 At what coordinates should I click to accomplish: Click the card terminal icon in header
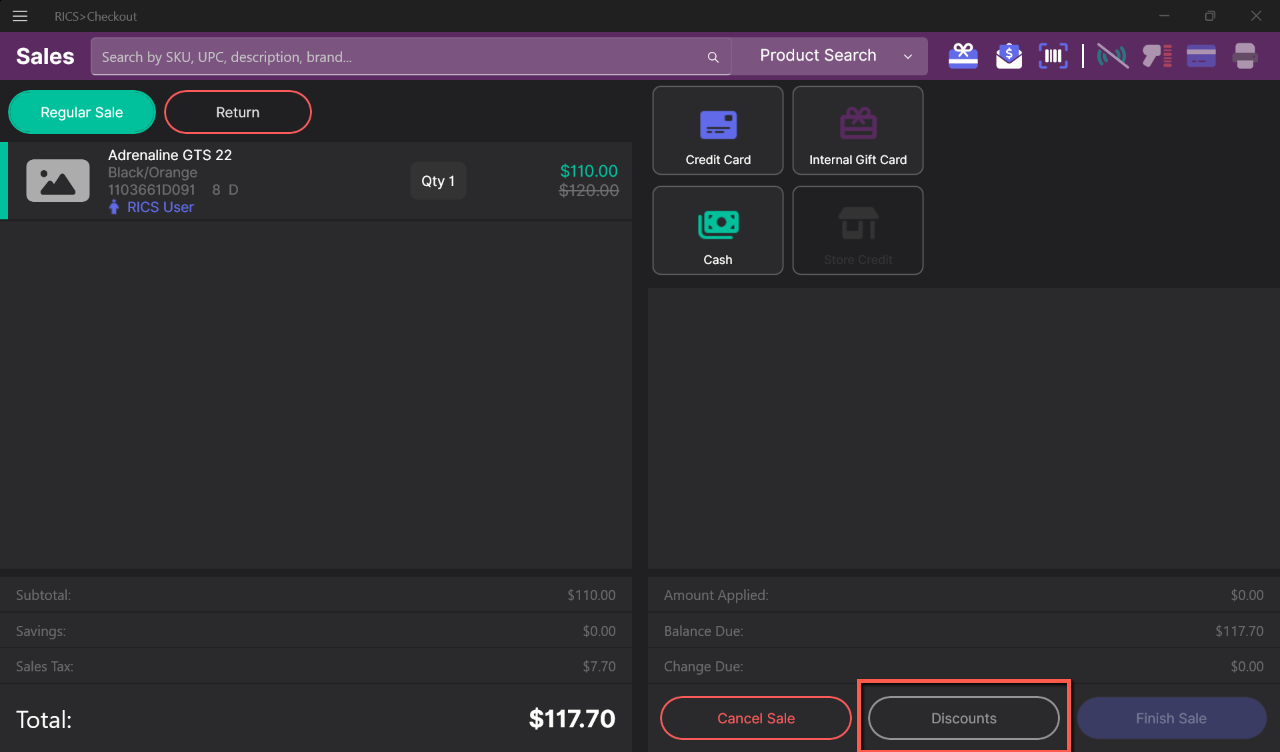pyautogui.click(x=1201, y=56)
